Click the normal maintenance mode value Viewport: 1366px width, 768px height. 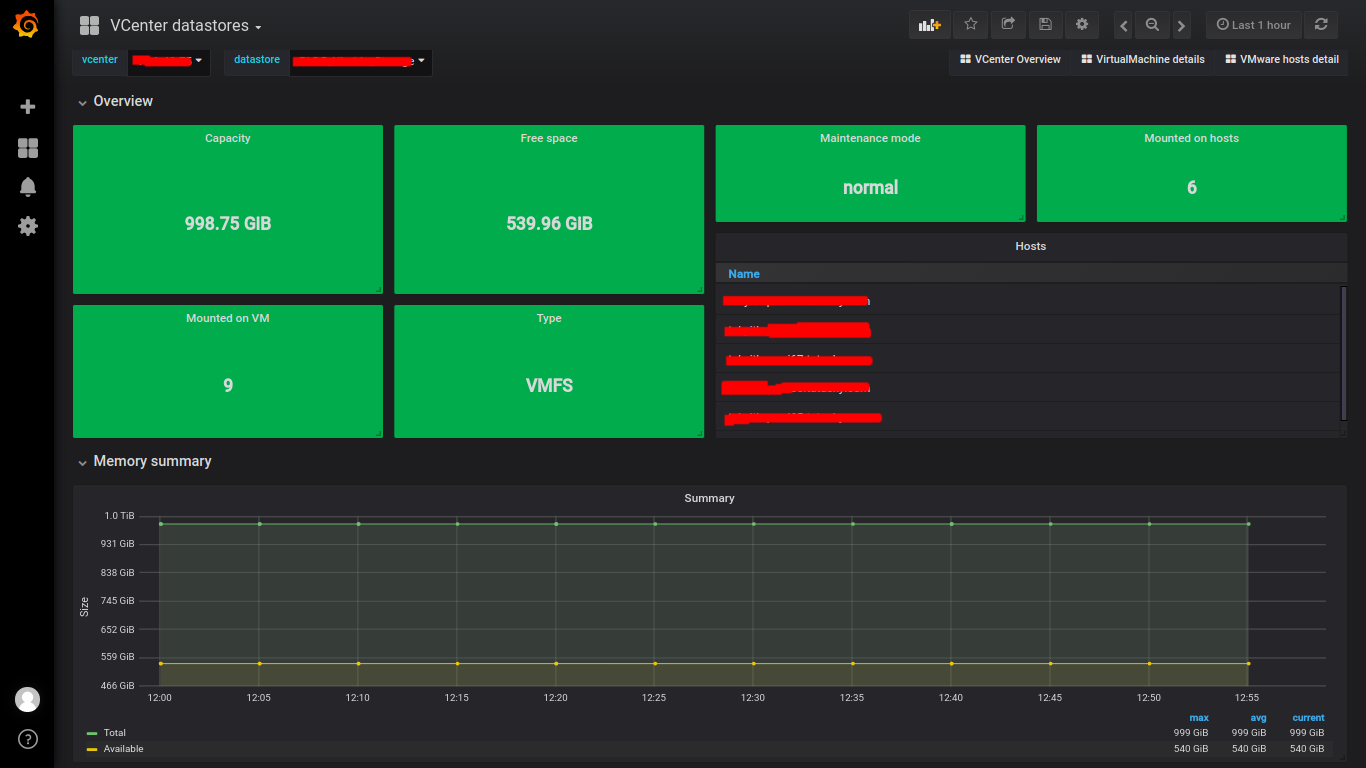click(870, 188)
